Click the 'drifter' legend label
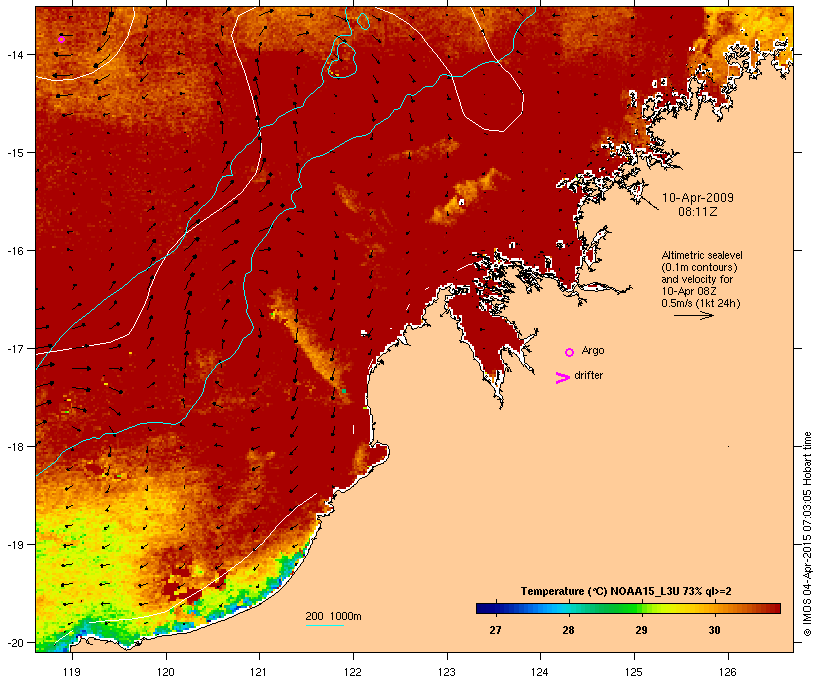Screen dimensions: 820x680 pos(588,376)
